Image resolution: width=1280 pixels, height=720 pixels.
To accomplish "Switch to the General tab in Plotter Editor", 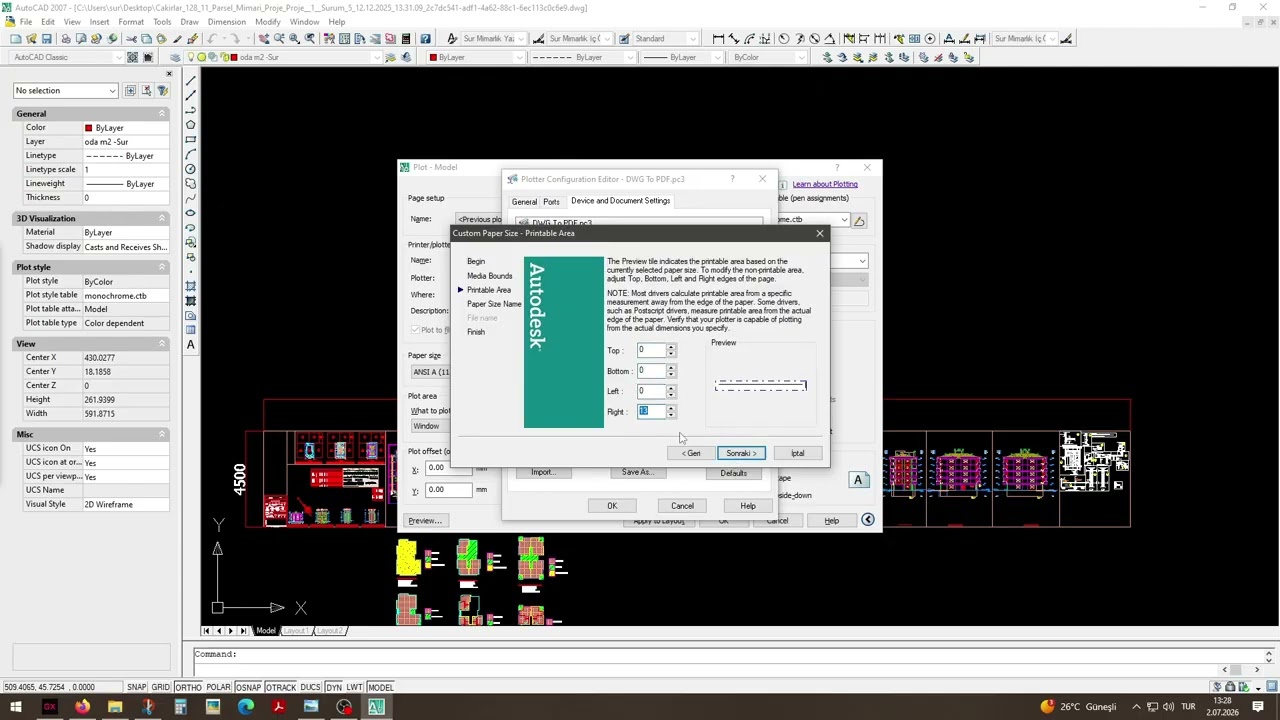I will coord(524,202).
